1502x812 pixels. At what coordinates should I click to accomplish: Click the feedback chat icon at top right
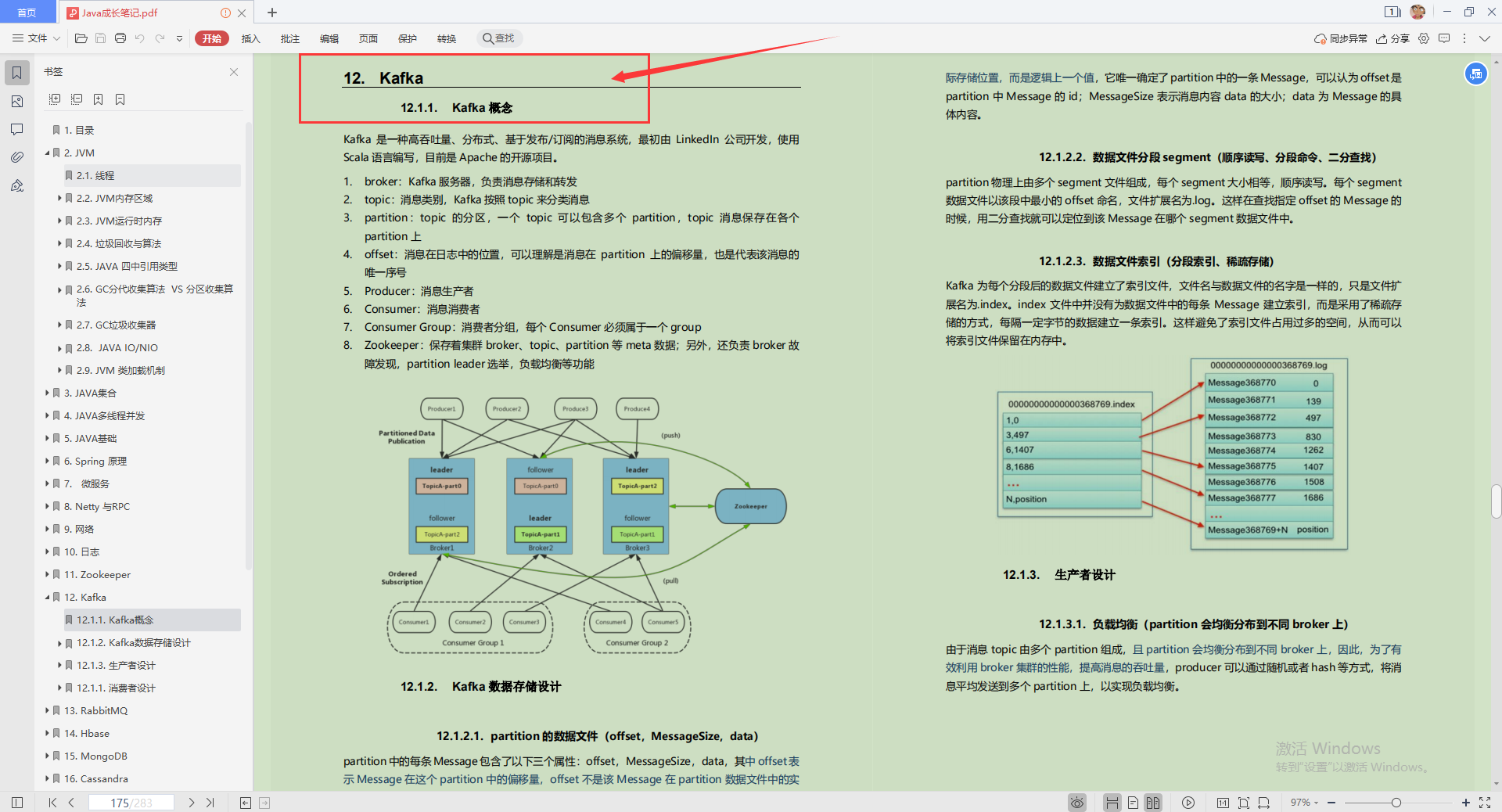[1444, 38]
